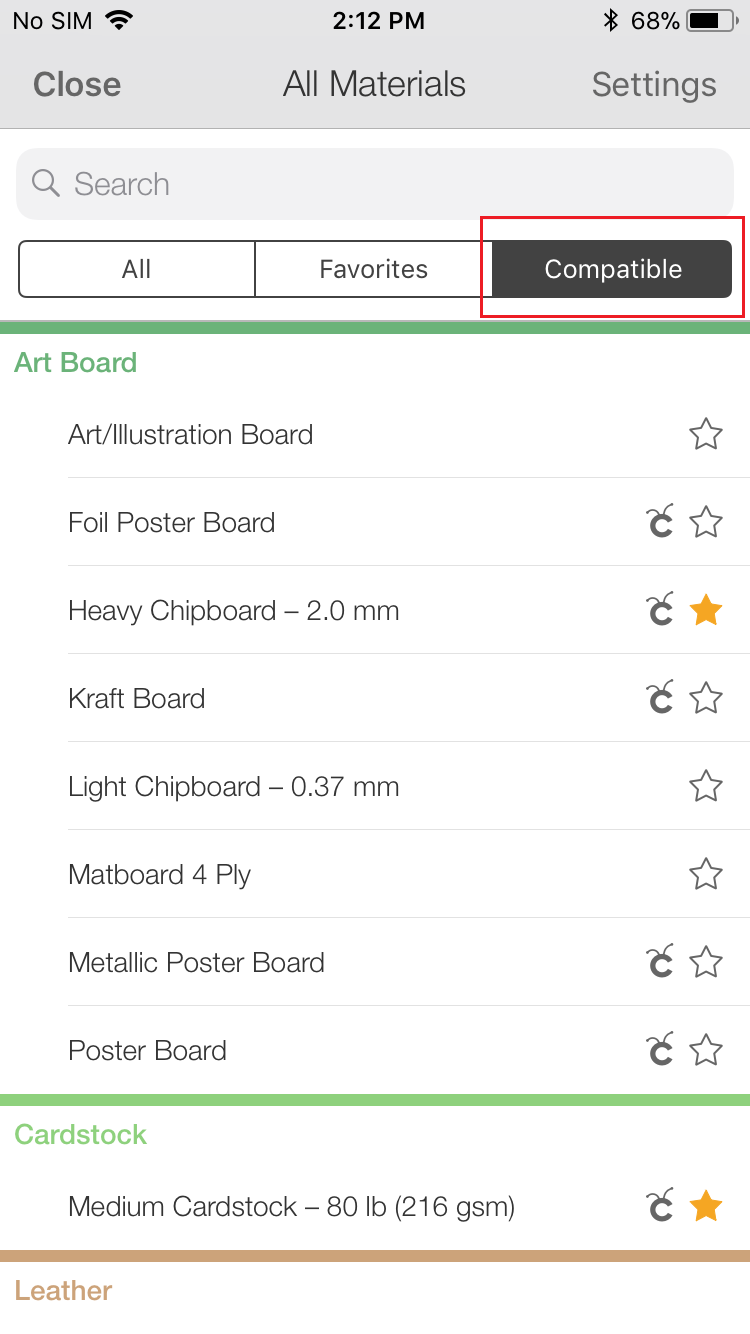The height and width of the screenshot is (1334, 750).
Task: Favorite the Light Chipboard material
Action: tap(706, 786)
